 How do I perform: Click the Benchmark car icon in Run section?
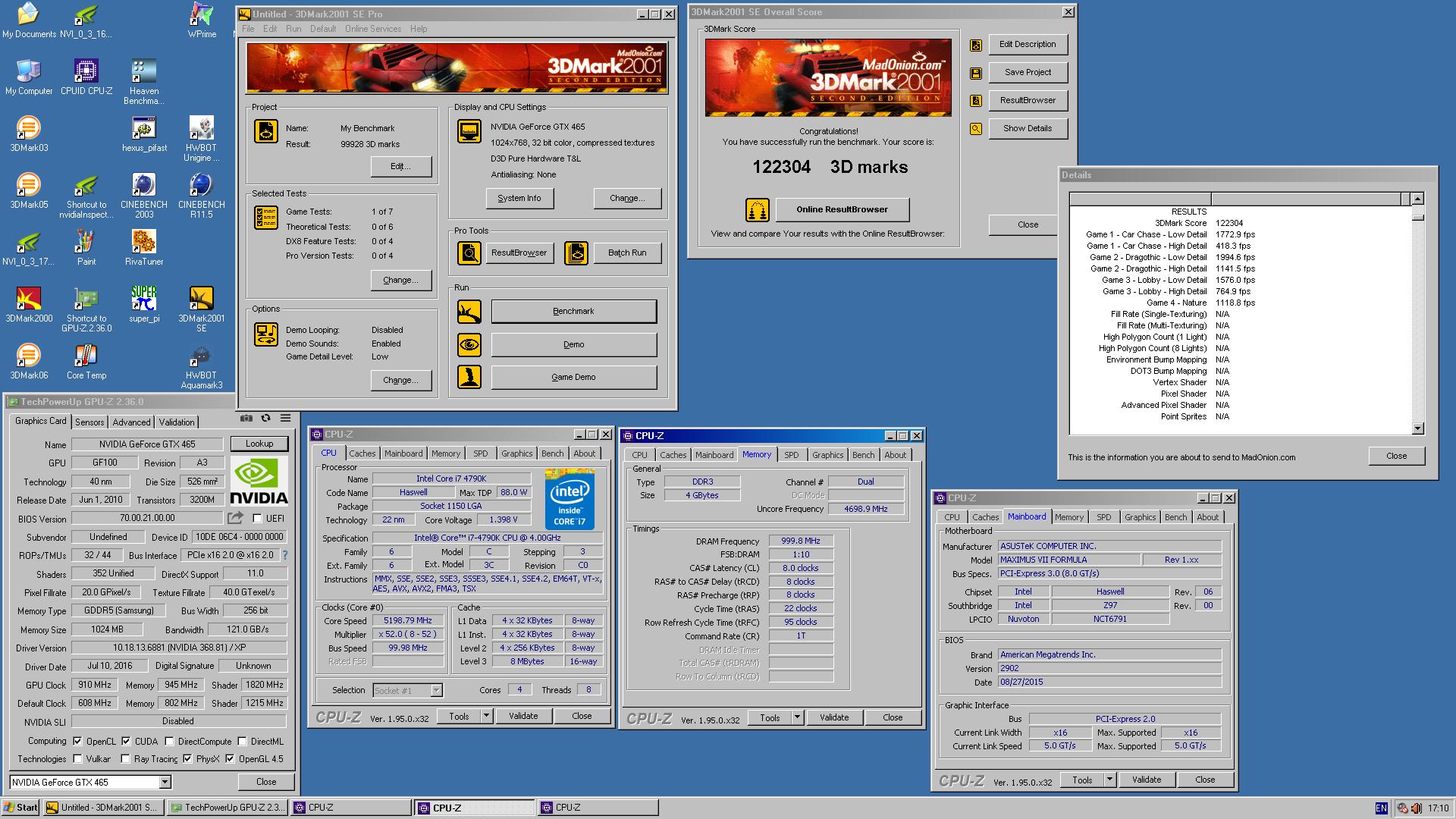[469, 311]
